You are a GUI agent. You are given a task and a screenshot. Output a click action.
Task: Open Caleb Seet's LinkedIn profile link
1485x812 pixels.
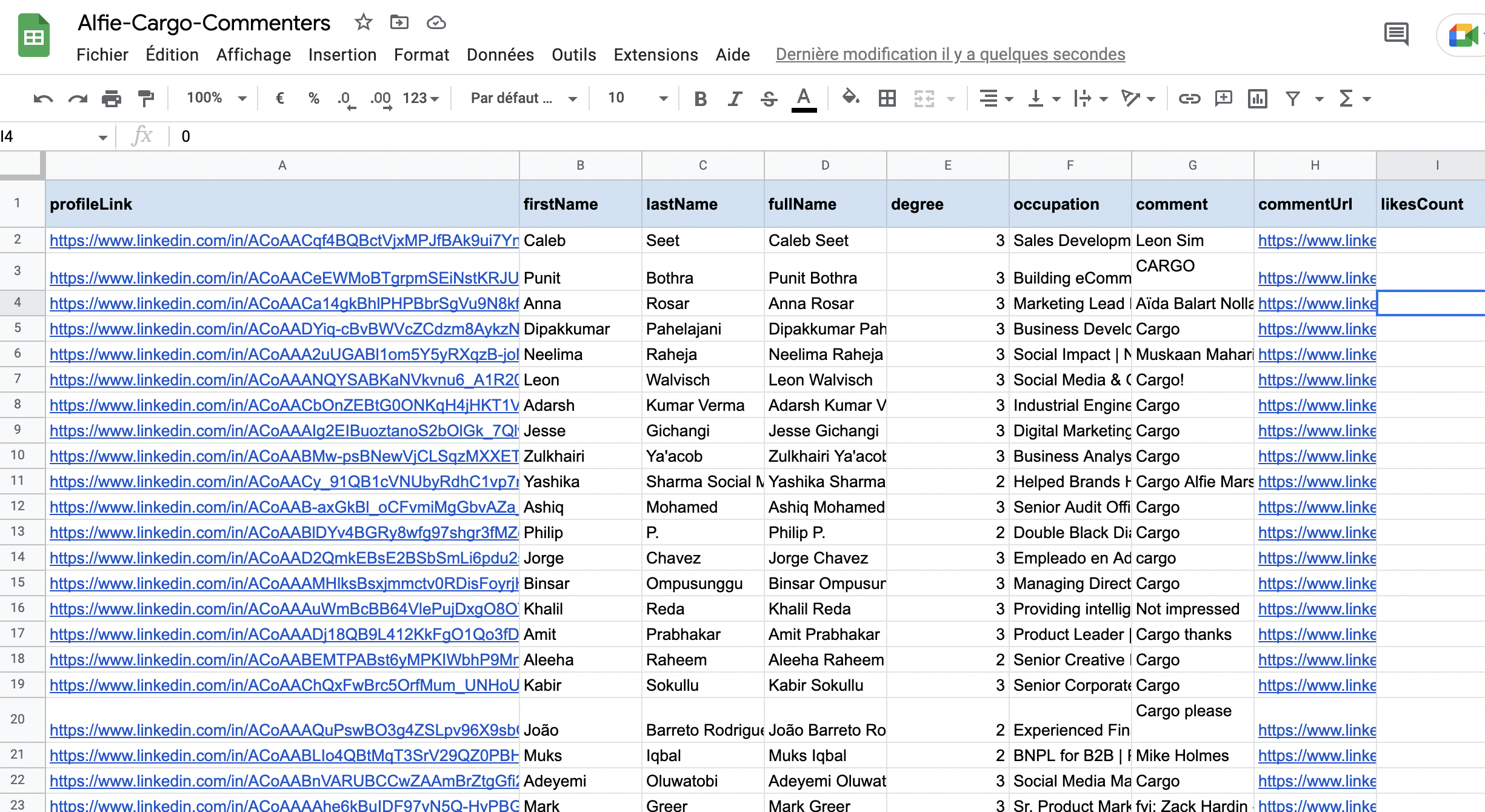[x=284, y=241]
